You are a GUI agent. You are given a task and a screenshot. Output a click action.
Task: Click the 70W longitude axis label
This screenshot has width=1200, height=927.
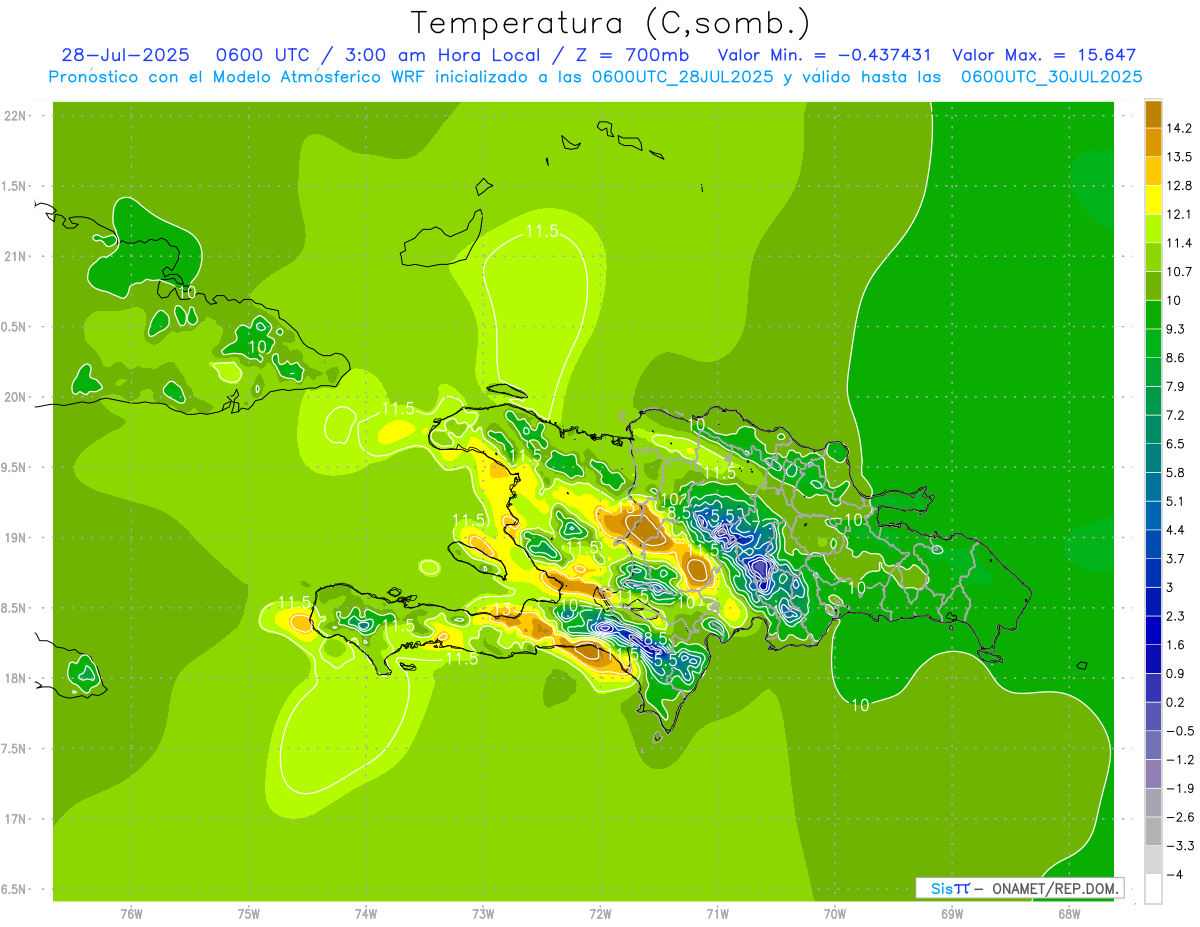(835, 914)
